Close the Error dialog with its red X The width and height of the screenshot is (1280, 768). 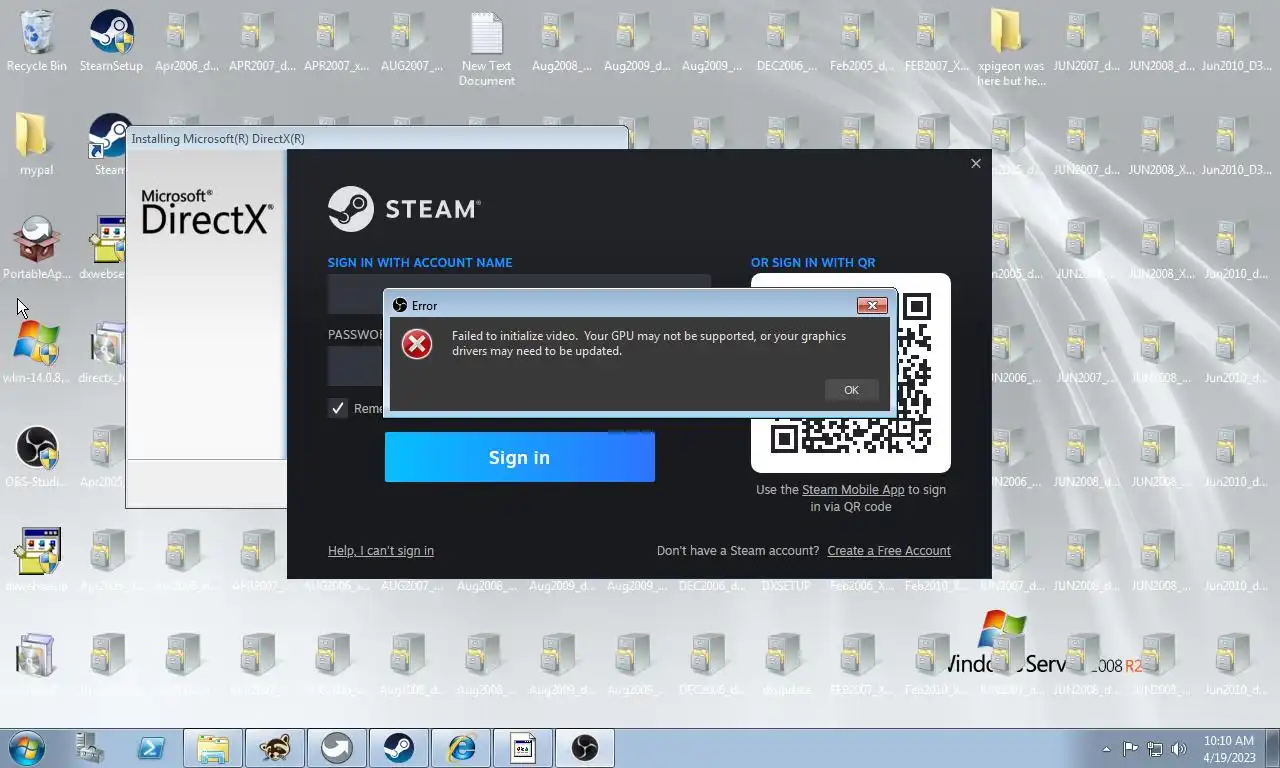point(872,305)
